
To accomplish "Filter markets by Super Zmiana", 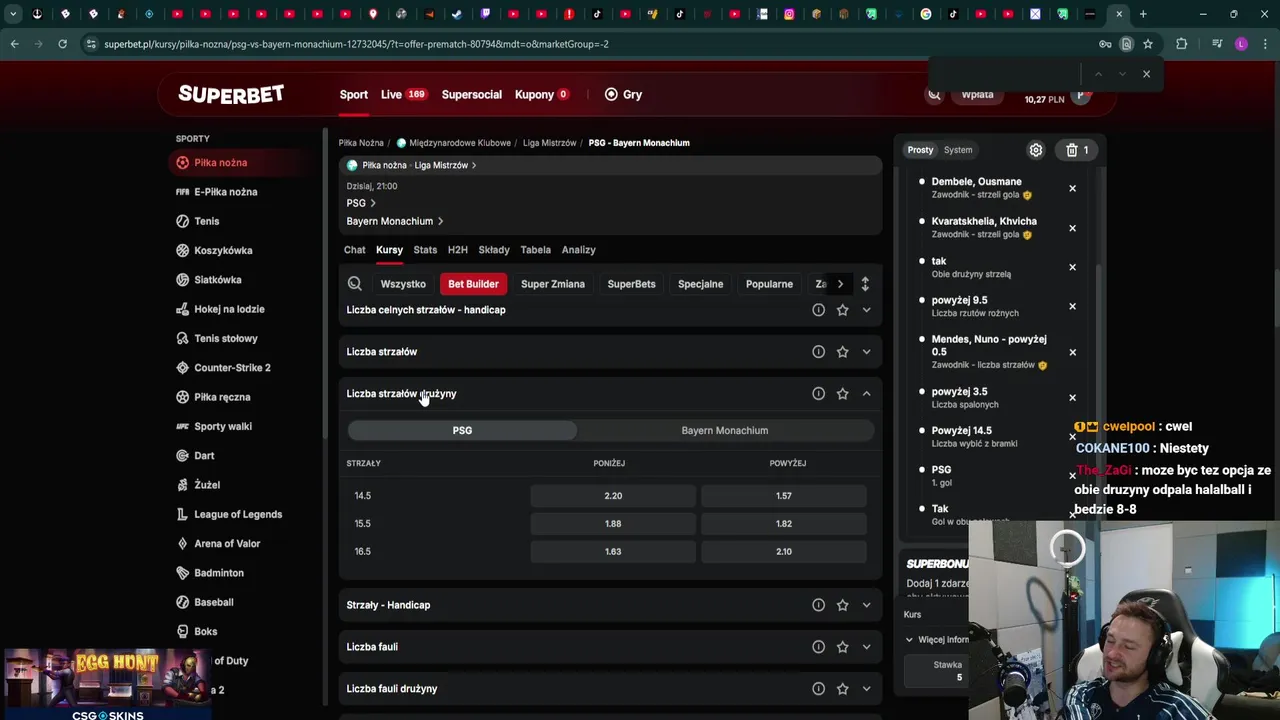I will click(553, 284).
